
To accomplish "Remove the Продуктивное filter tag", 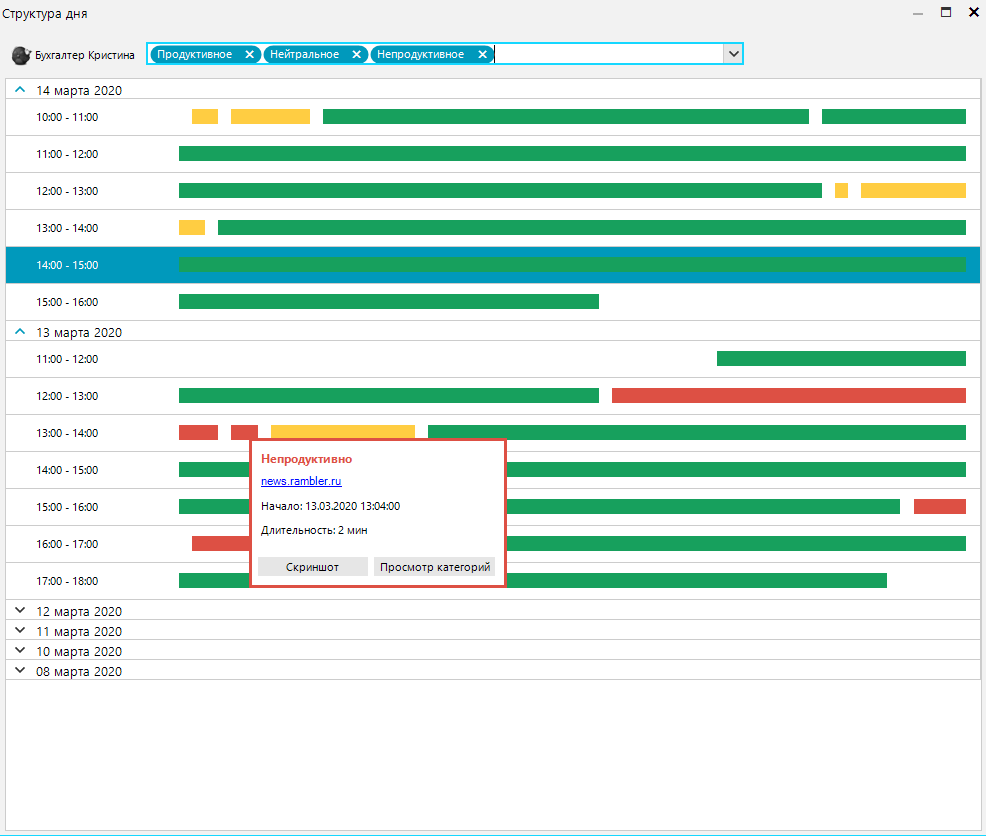I will 250,54.
